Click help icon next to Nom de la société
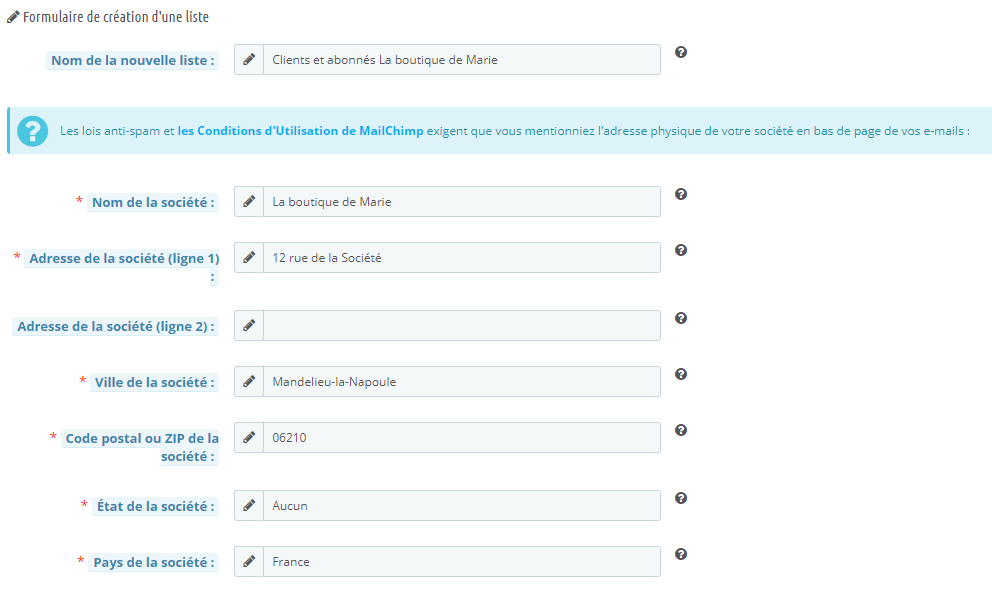 tap(681, 194)
